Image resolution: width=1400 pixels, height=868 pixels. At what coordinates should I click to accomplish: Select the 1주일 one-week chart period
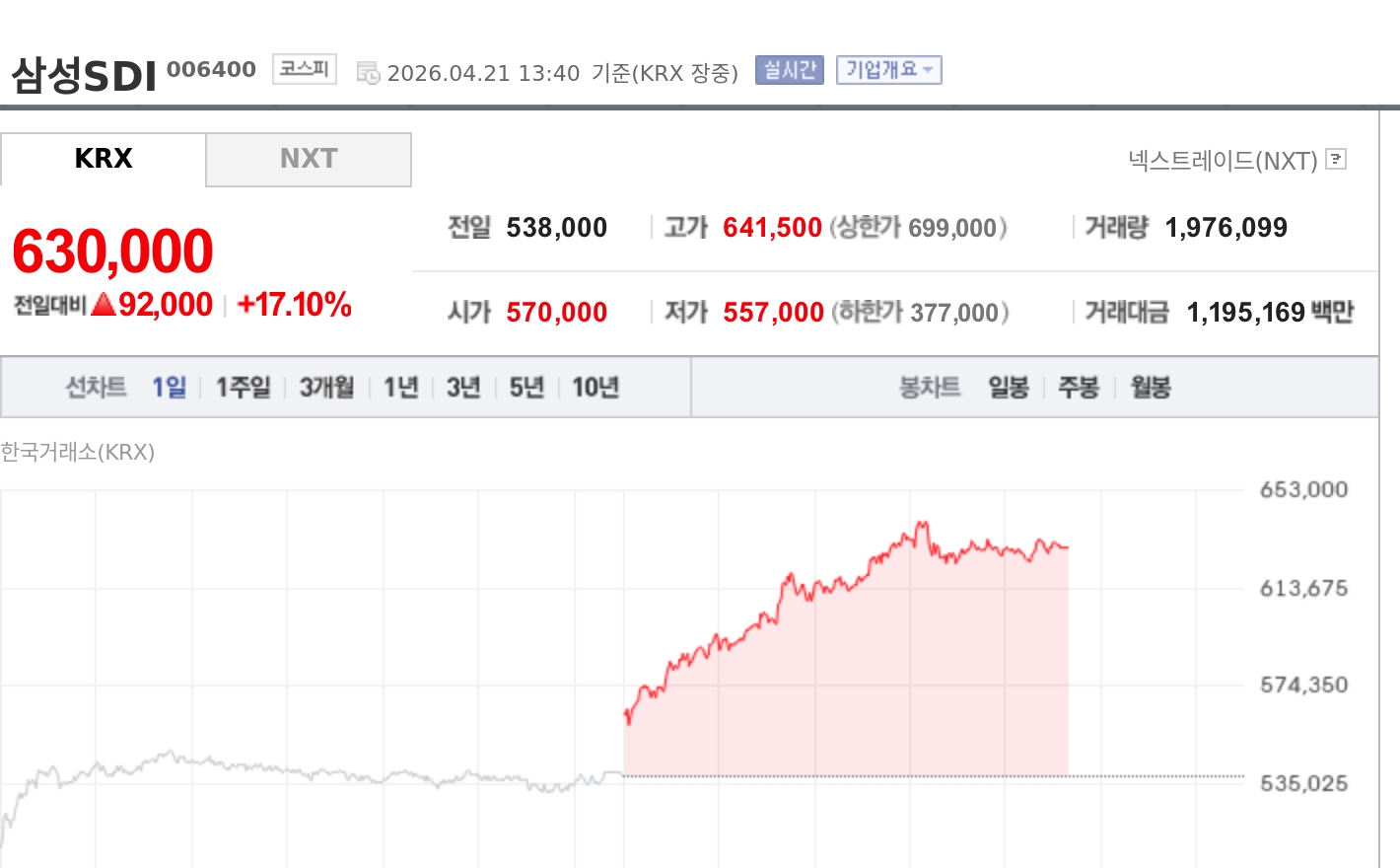pyautogui.click(x=242, y=388)
